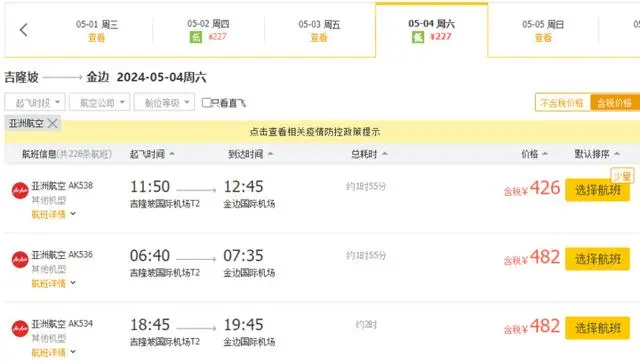The width and height of the screenshot is (640, 364).
Task: Click AirAsia logo for flight AK538
Action: click(x=20, y=191)
